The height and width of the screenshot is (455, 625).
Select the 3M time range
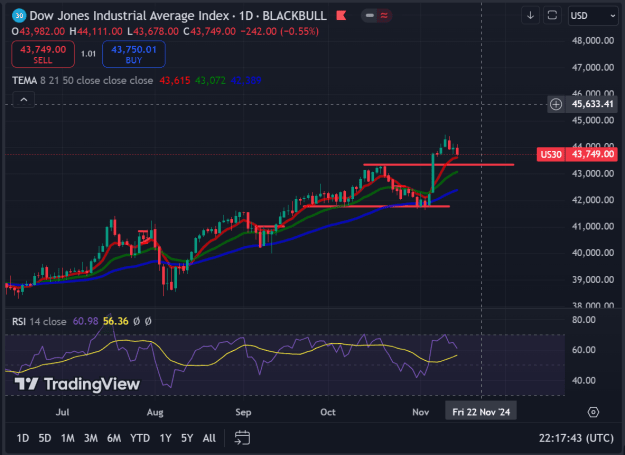pos(90,438)
